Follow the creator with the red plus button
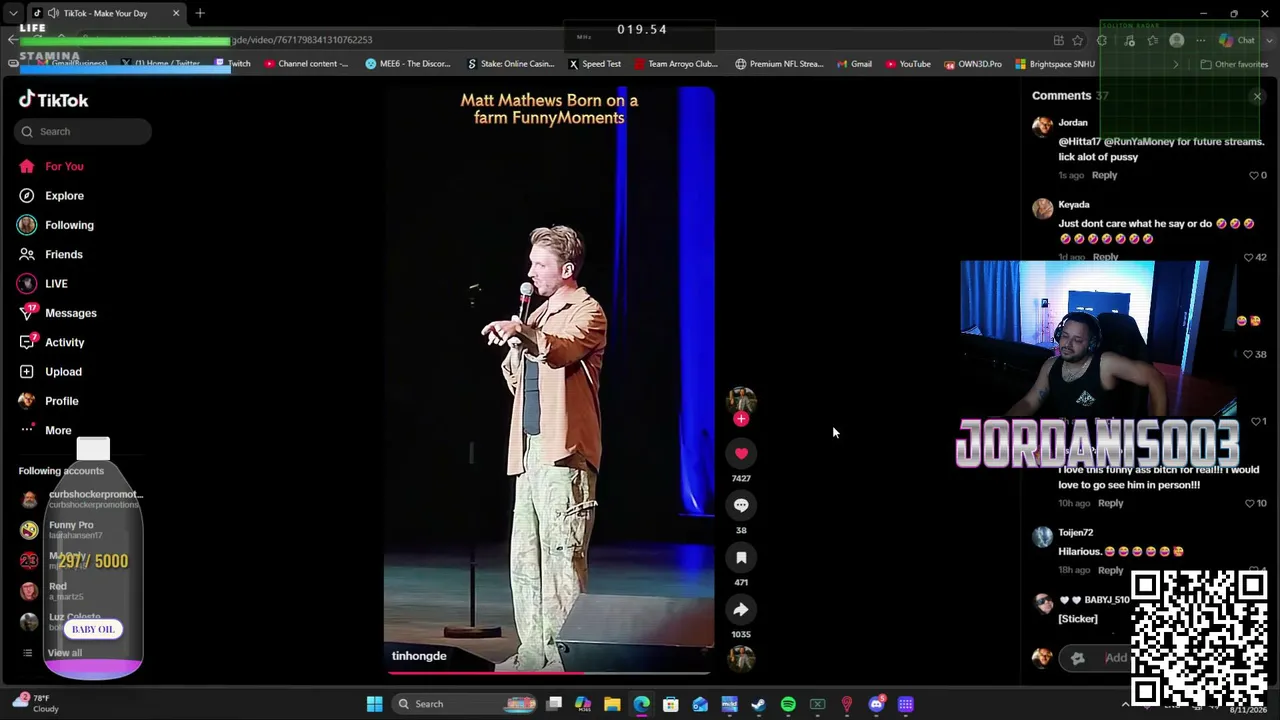The height and width of the screenshot is (720, 1280). point(741,419)
